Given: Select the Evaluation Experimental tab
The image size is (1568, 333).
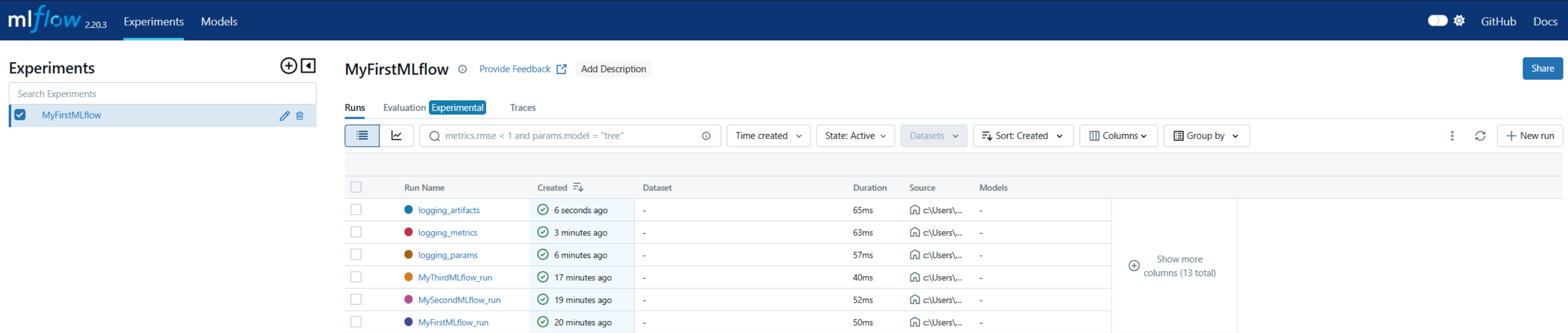Looking at the screenshot, I should pyautogui.click(x=434, y=108).
